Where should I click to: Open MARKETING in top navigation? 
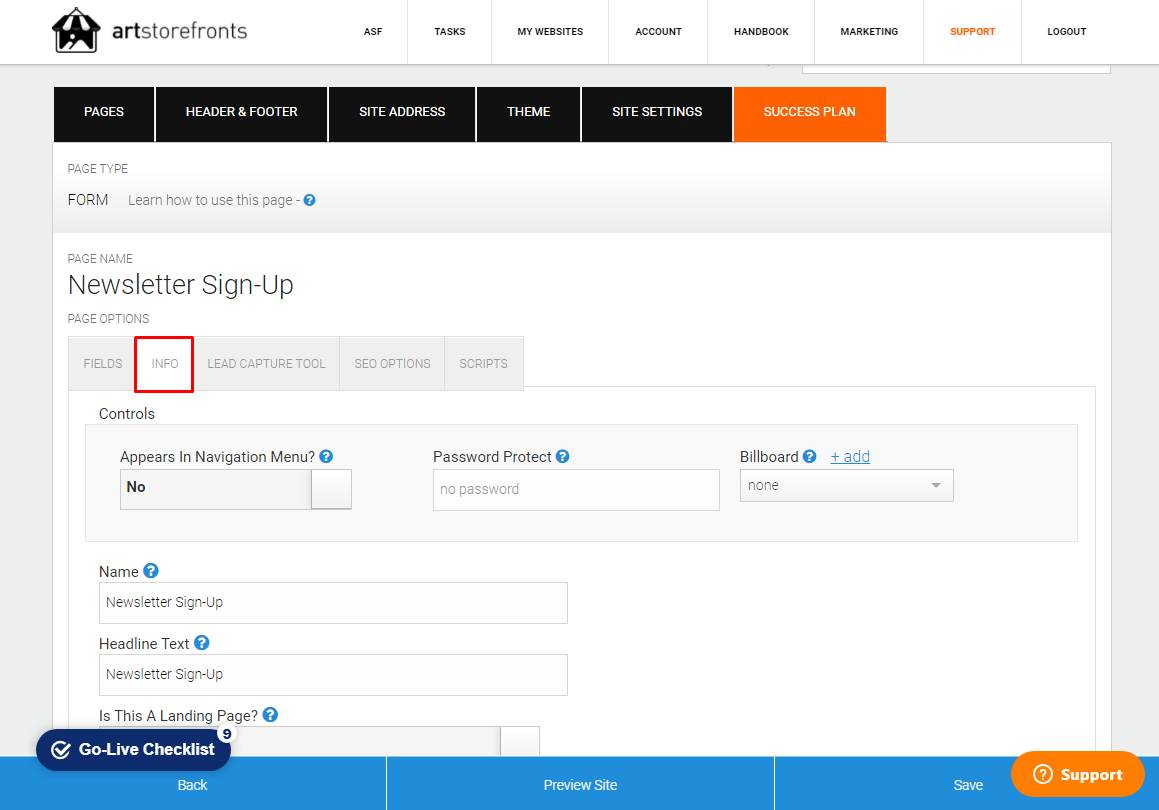pos(869,32)
